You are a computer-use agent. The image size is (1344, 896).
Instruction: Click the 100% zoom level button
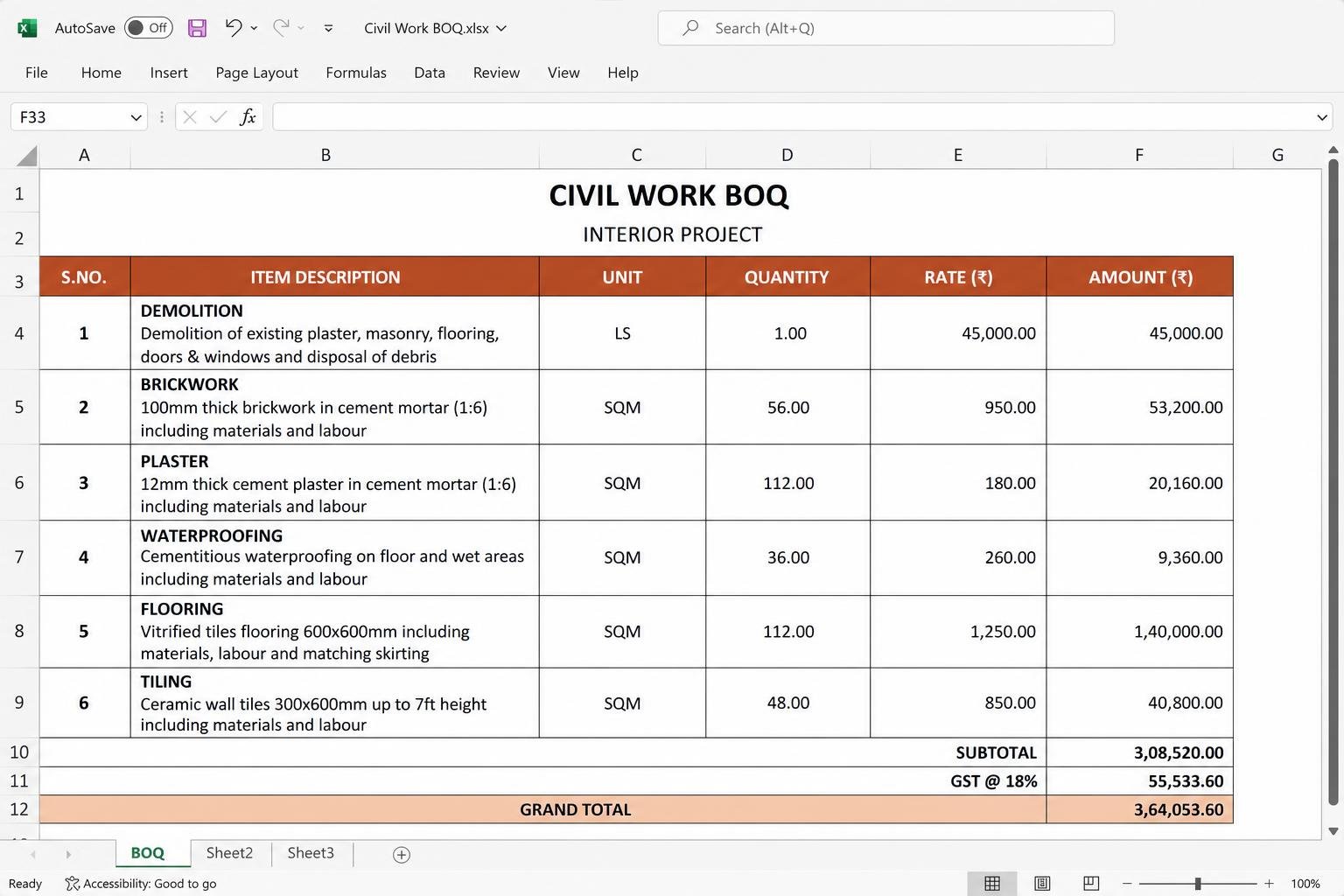pos(1305,884)
